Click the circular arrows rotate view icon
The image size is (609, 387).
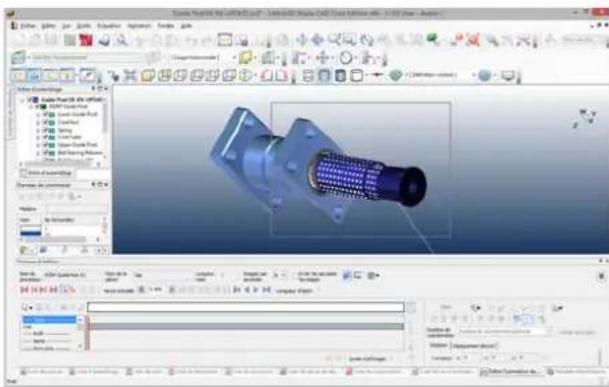point(366,40)
